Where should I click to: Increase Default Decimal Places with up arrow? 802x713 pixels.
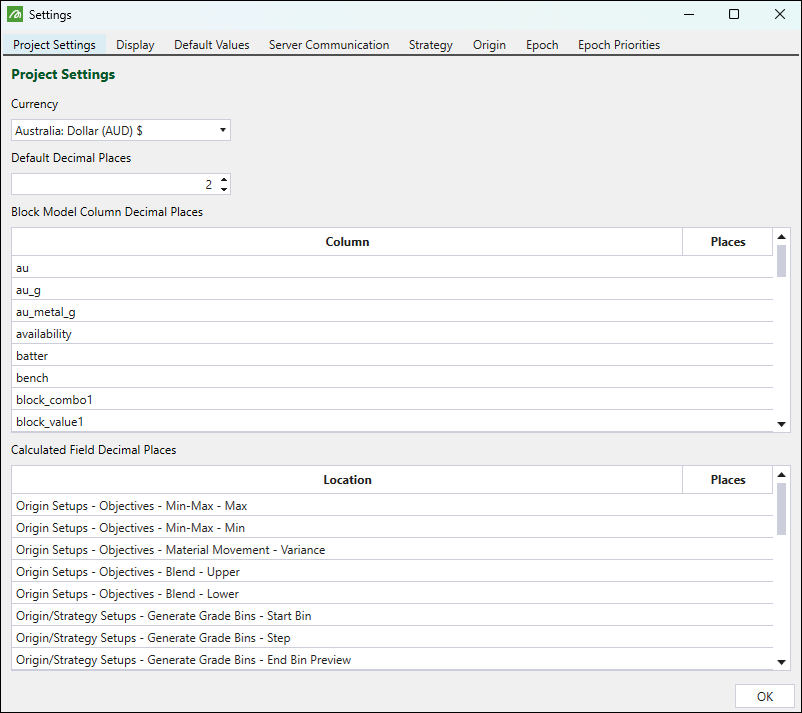tap(224, 180)
